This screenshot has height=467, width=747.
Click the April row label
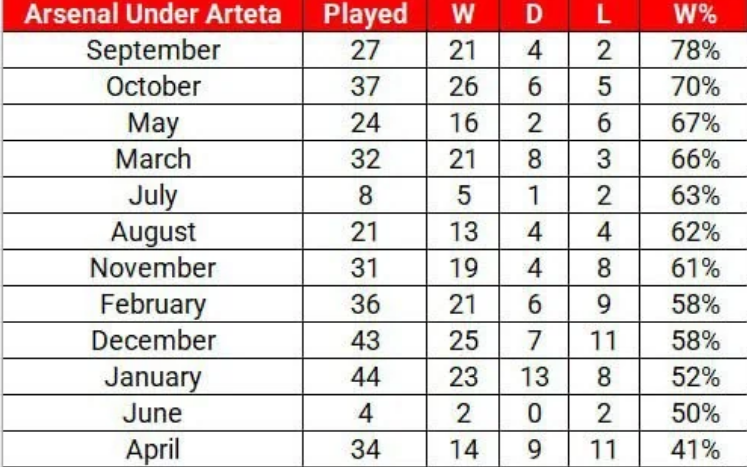coord(153,449)
